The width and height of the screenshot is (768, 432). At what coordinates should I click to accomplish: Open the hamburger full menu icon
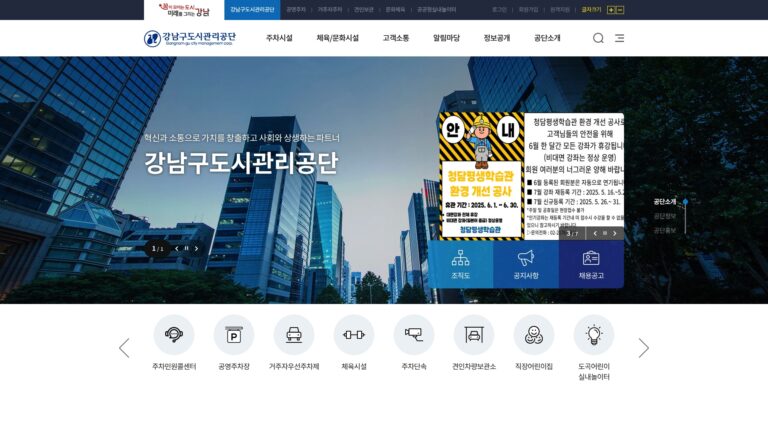click(x=620, y=38)
